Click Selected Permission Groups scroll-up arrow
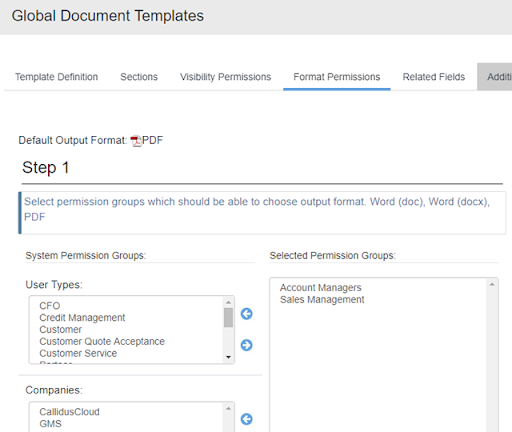512x432 pixels. pyautogui.click(x=492, y=284)
